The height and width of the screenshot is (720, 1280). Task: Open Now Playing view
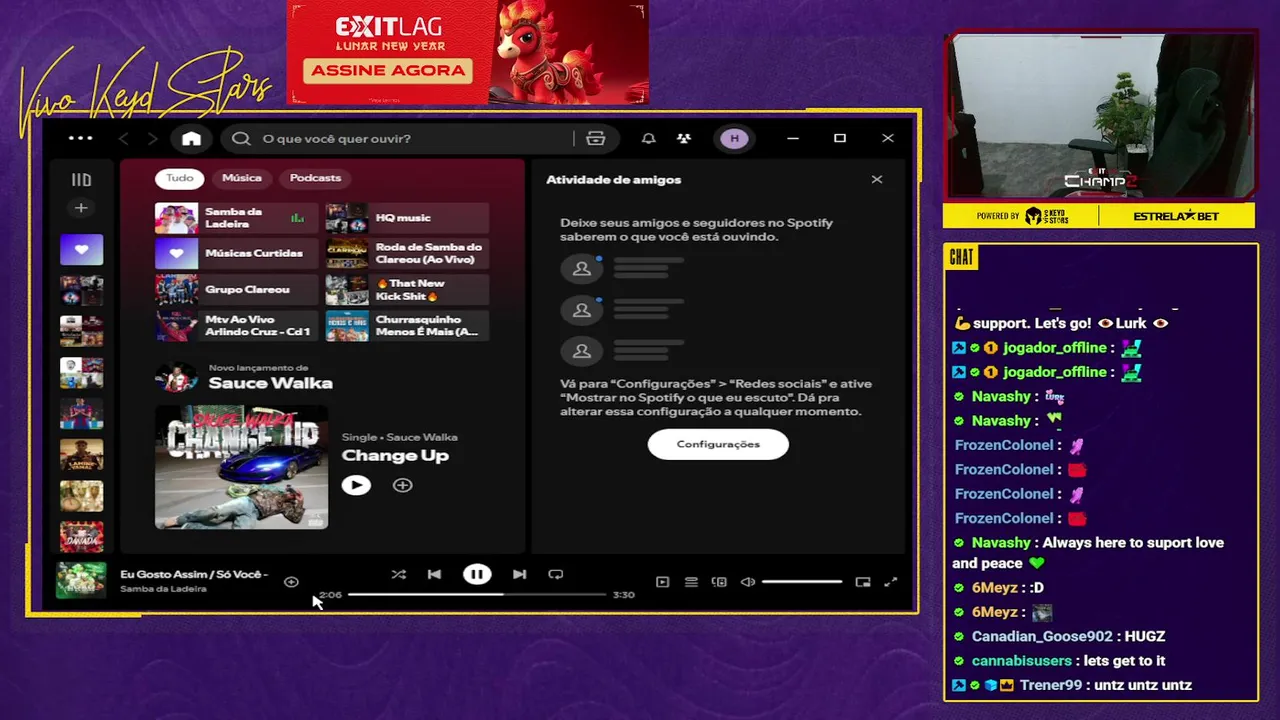[662, 581]
